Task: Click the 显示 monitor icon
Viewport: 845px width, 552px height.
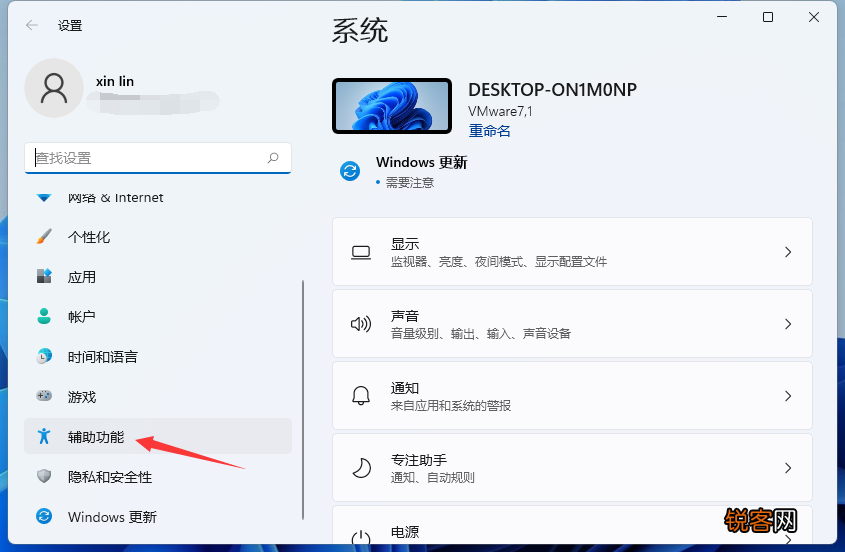Action: pyautogui.click(x=361, y=252)
